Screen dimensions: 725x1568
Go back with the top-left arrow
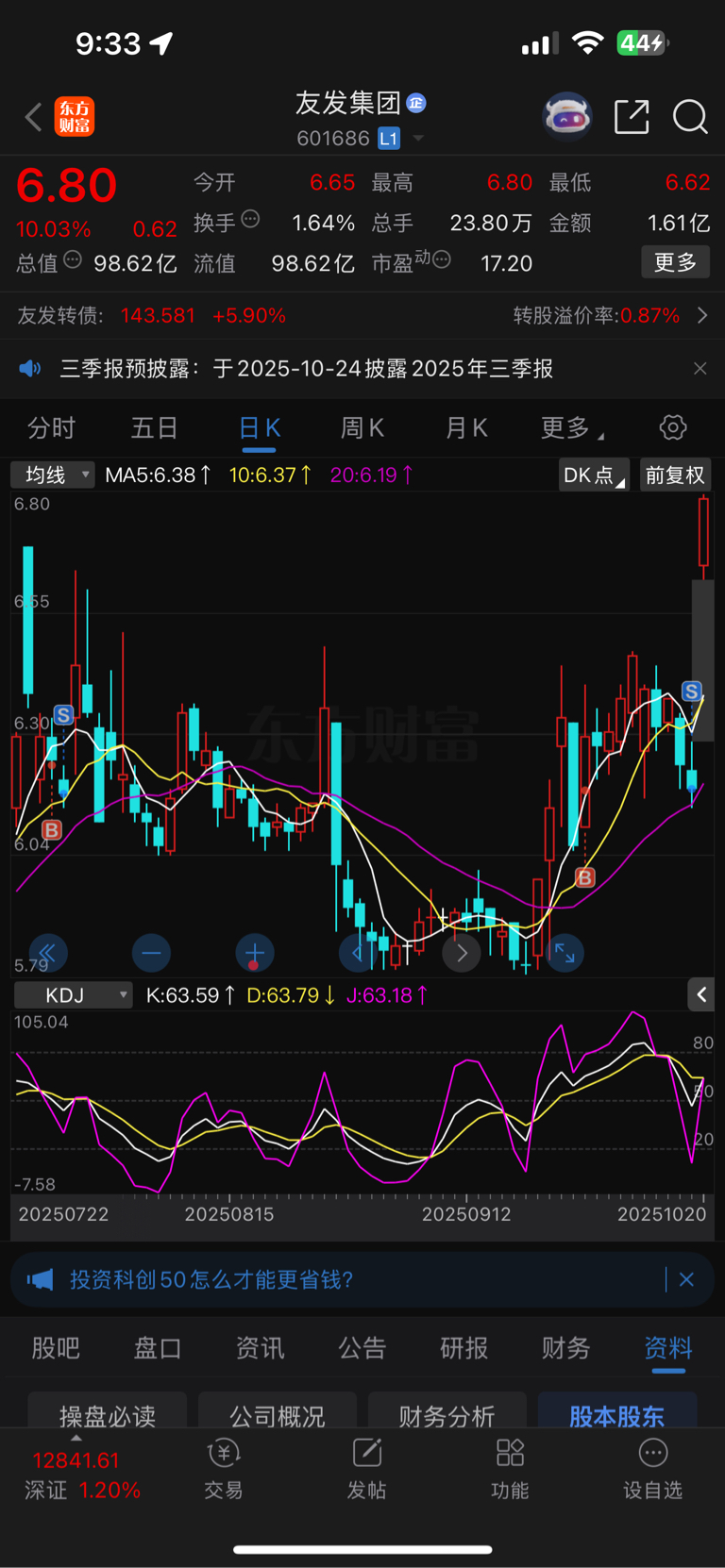33,117
